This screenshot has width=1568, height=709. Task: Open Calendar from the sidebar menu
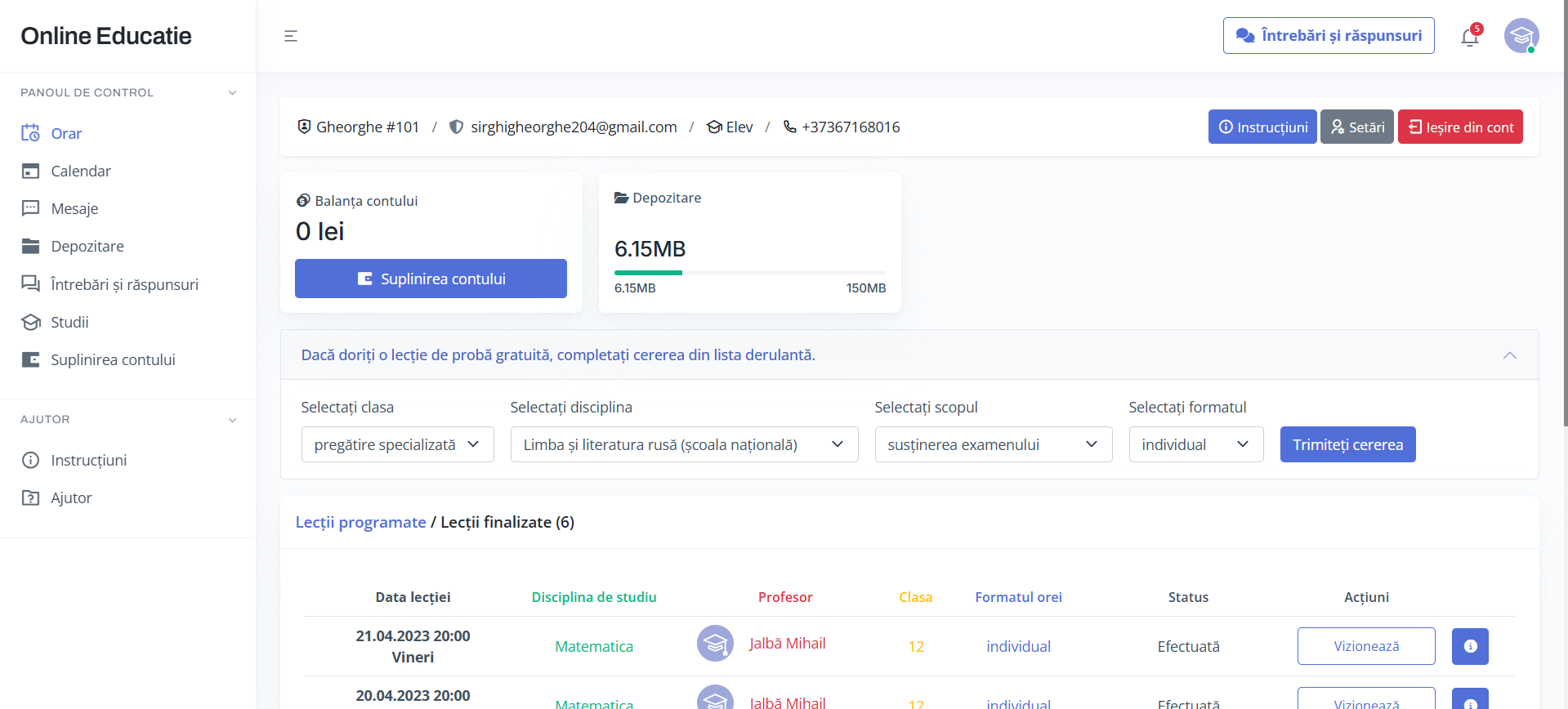click(x=80, y=171)
